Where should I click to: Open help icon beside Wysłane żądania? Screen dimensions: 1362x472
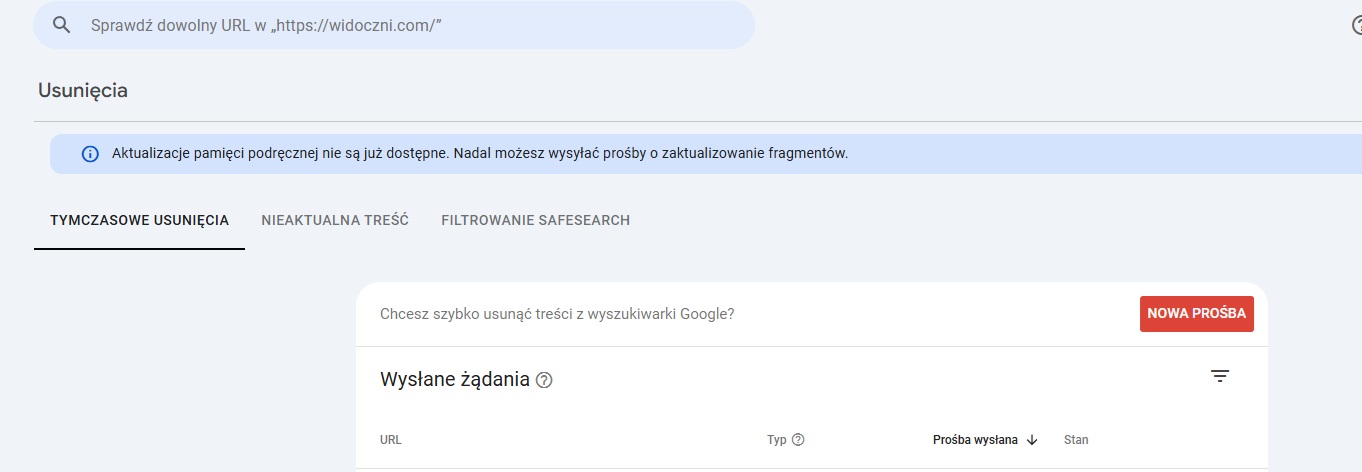click(544, 380)
